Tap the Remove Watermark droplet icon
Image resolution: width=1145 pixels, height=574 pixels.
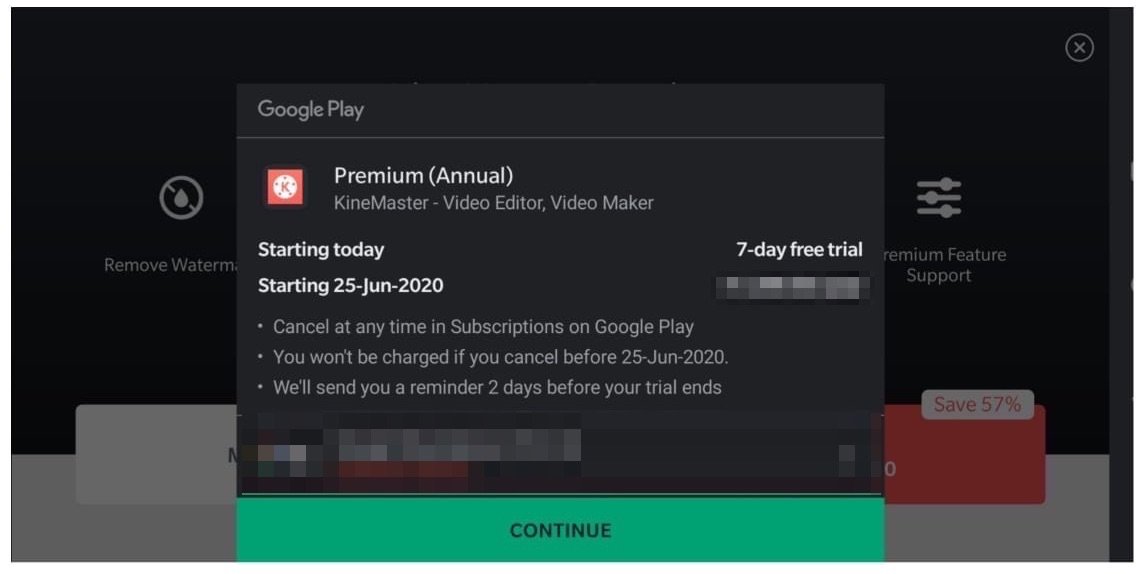click(x=181, y=198)
